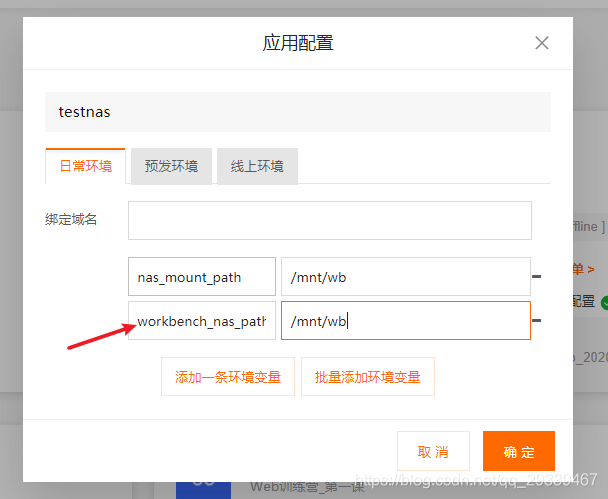The width and height of the screenshot is (608, 499).
Task: Focus the workbench_nas_path value field
Action: point(406,321)
